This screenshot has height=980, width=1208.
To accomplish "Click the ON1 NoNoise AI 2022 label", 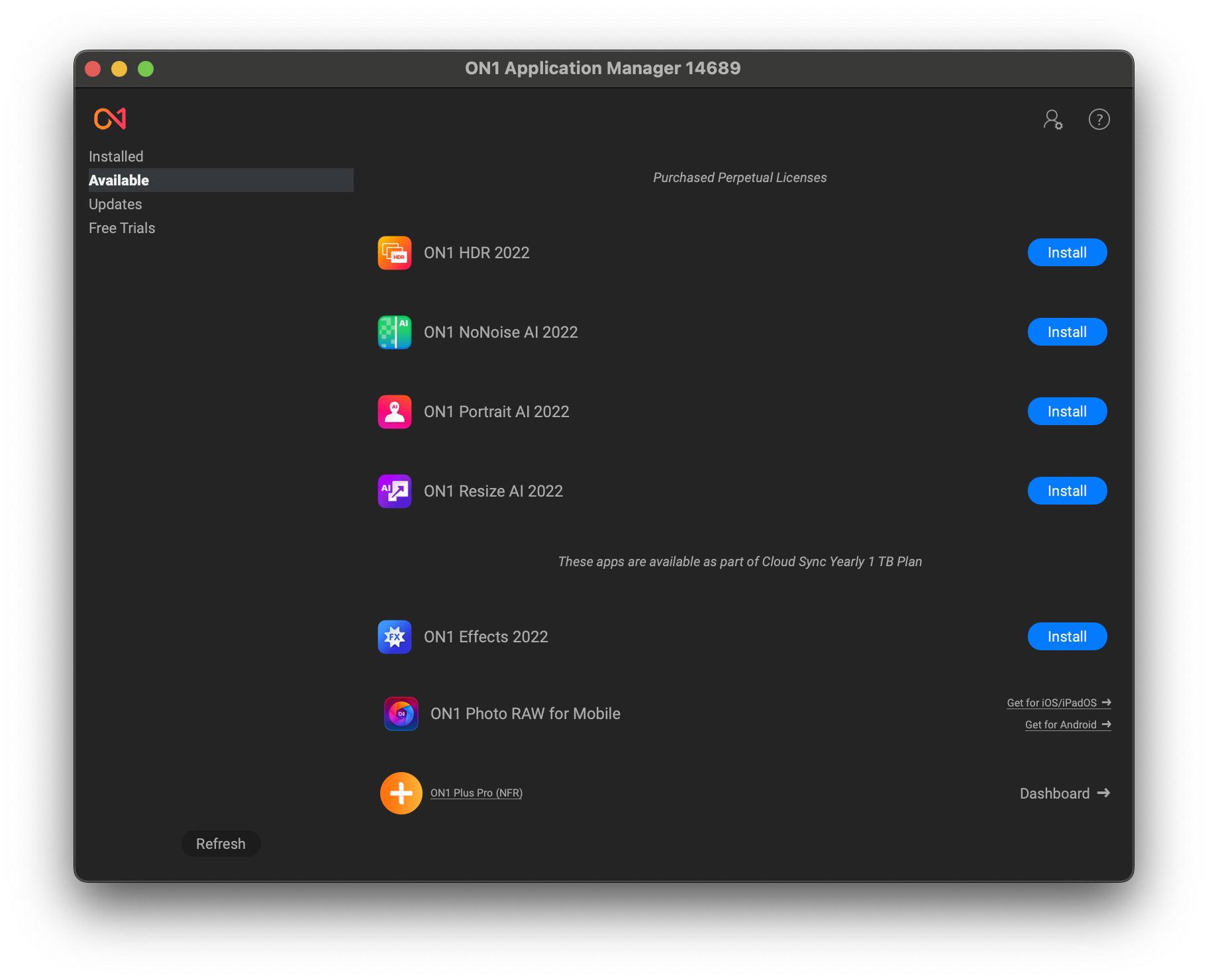I will coord(501,332).
